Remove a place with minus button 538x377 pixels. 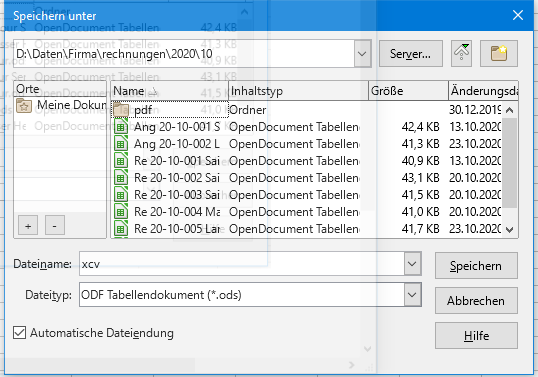[55, 225]
